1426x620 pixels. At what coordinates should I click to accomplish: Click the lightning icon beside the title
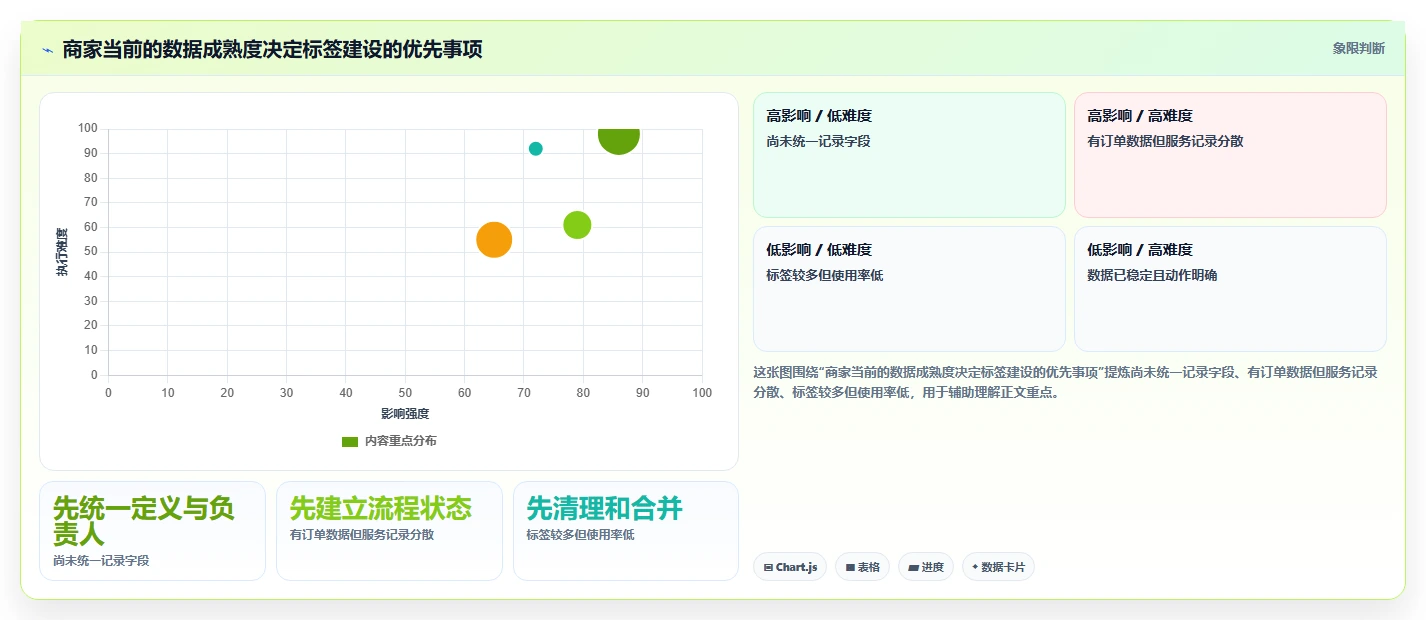pyautogui.click(x=48, y=50)
